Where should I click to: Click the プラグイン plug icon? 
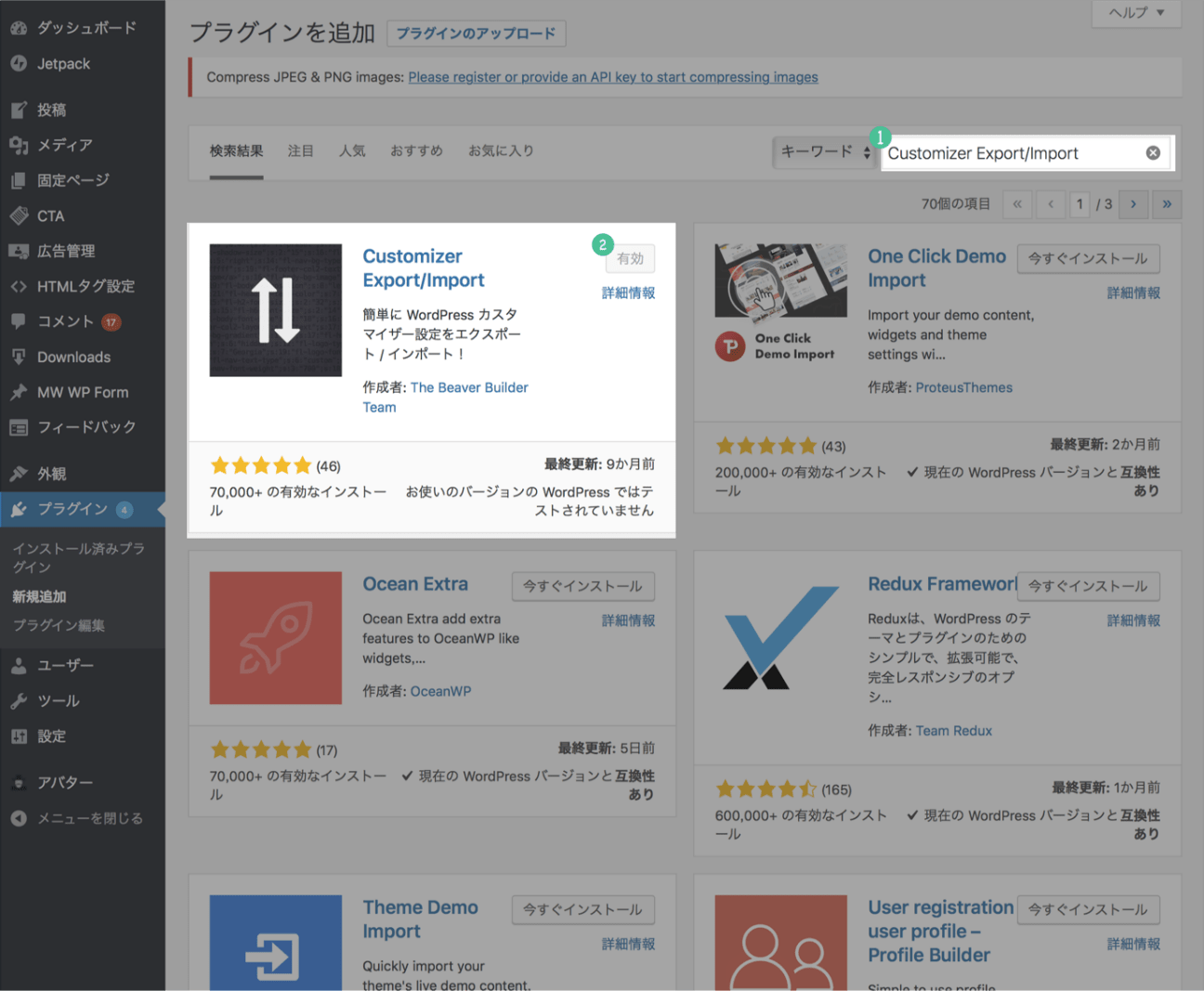pos(19,509)
